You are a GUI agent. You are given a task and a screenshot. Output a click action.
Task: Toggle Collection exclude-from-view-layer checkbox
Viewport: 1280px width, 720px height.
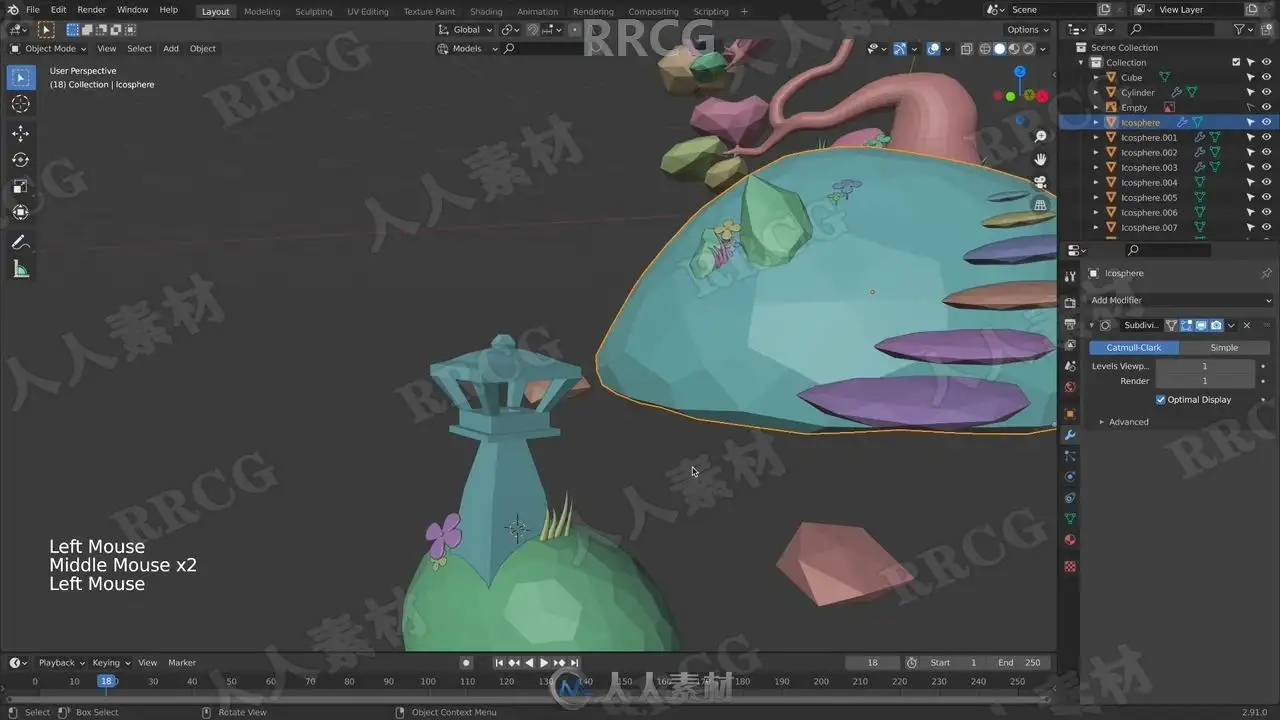pos(1236,62)
